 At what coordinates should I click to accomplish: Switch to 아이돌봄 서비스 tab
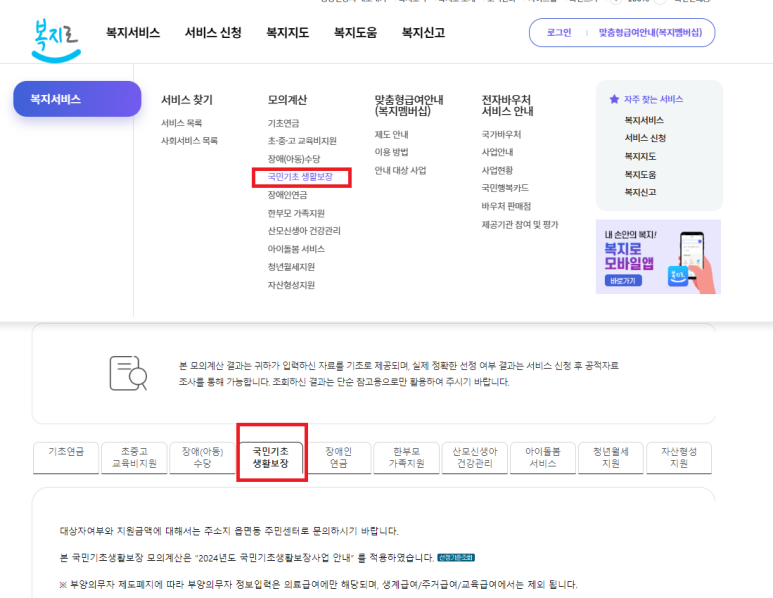click(543, 457)
